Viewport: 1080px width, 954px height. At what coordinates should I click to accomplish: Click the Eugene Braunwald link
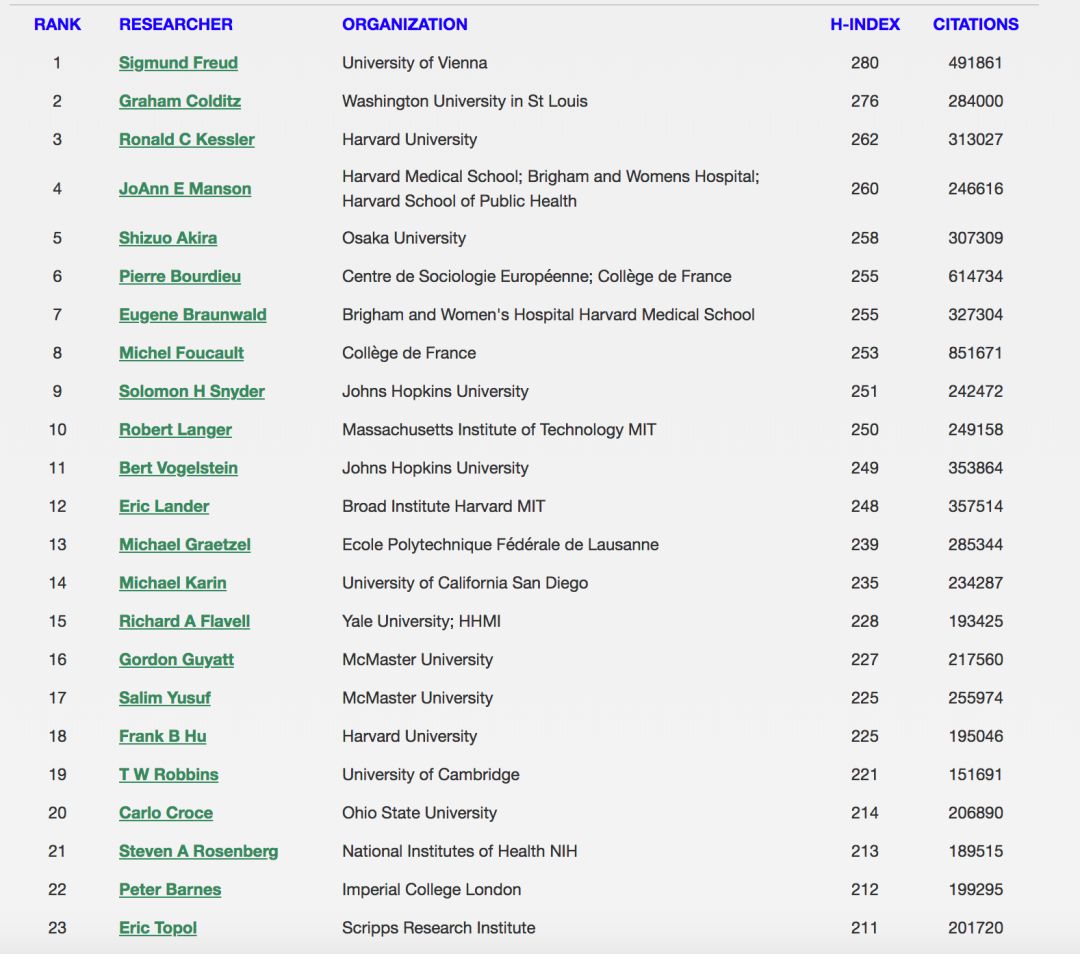tap(193, 315)
